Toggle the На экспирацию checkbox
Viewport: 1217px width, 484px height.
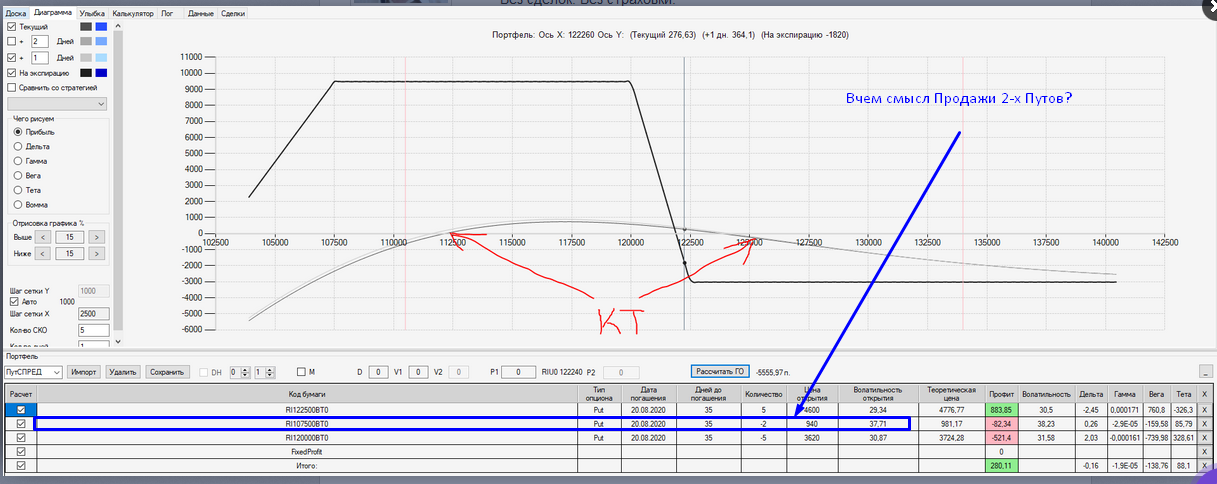(x=12, y=73)
